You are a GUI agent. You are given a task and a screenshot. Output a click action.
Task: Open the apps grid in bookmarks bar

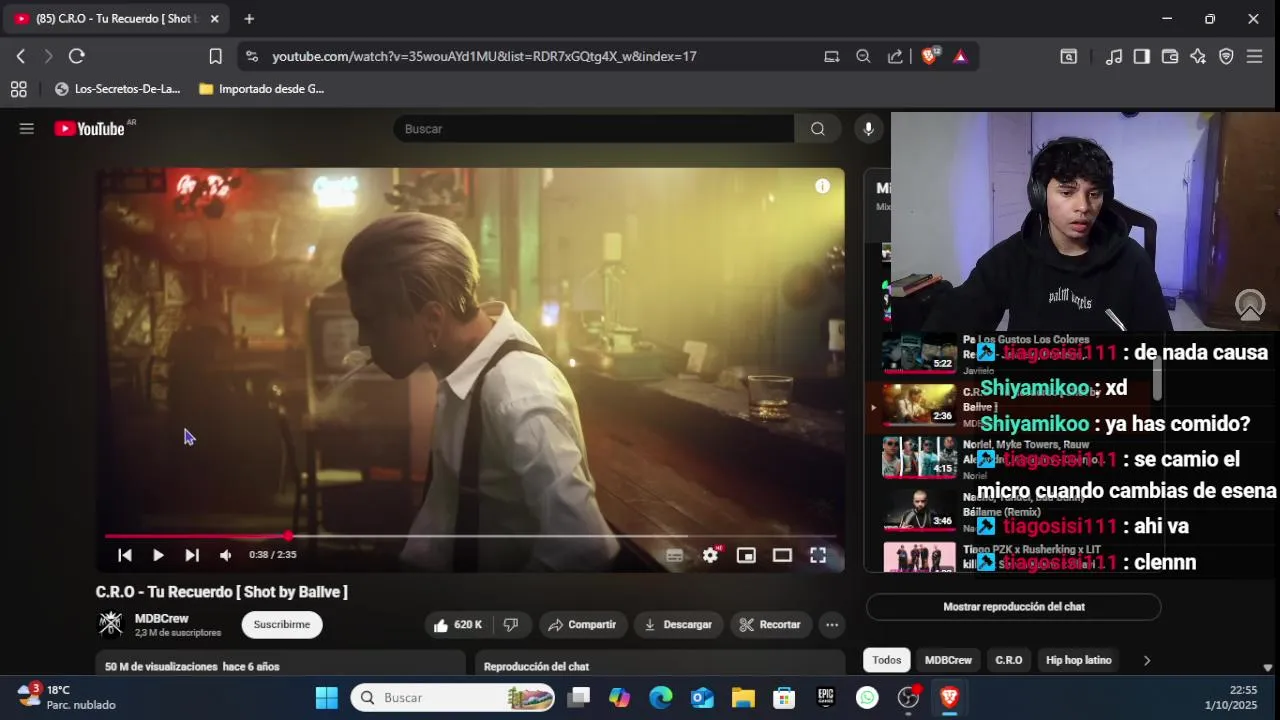[18, 89]
